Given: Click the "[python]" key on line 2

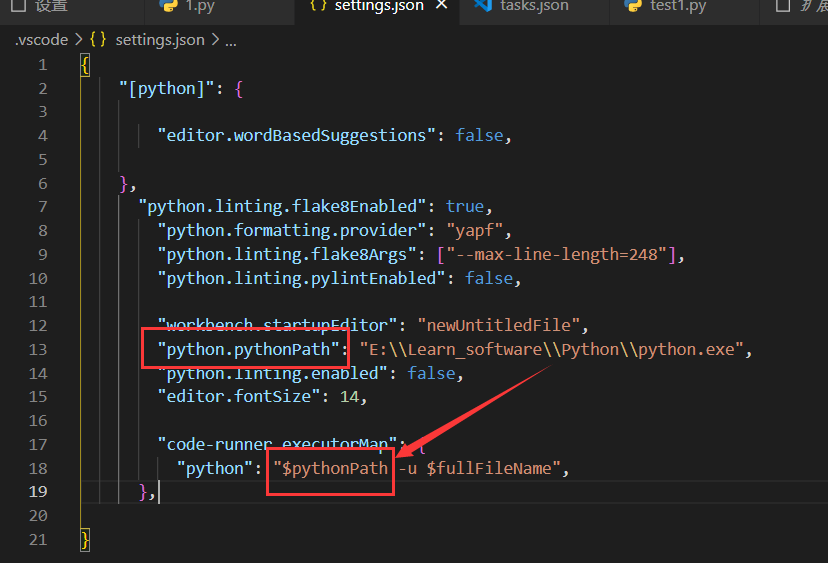Looking at the screenshot, I should 166,89.
